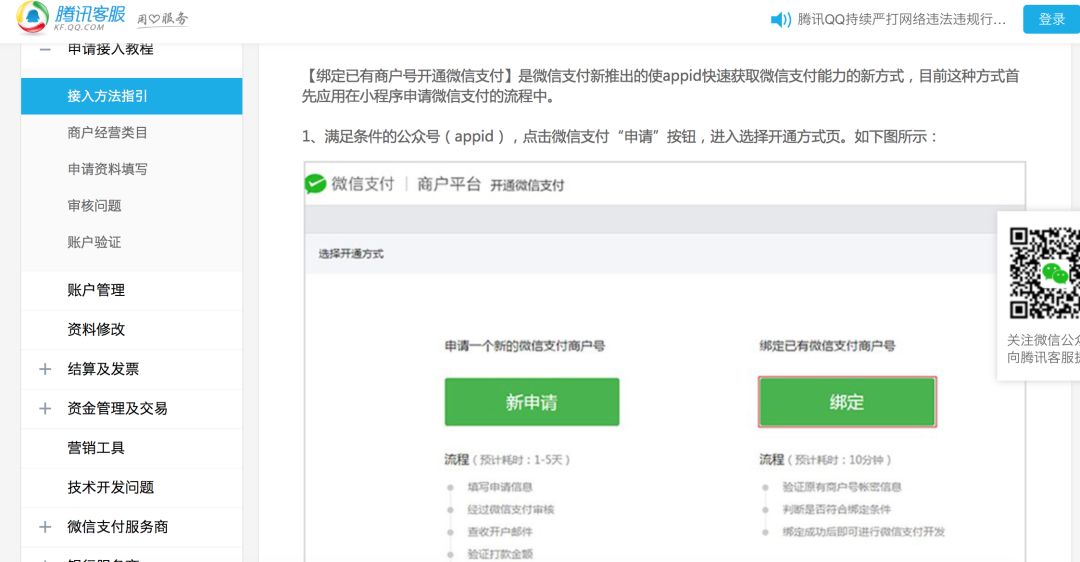Click the green 绑定 button

[x=847, y=402]
